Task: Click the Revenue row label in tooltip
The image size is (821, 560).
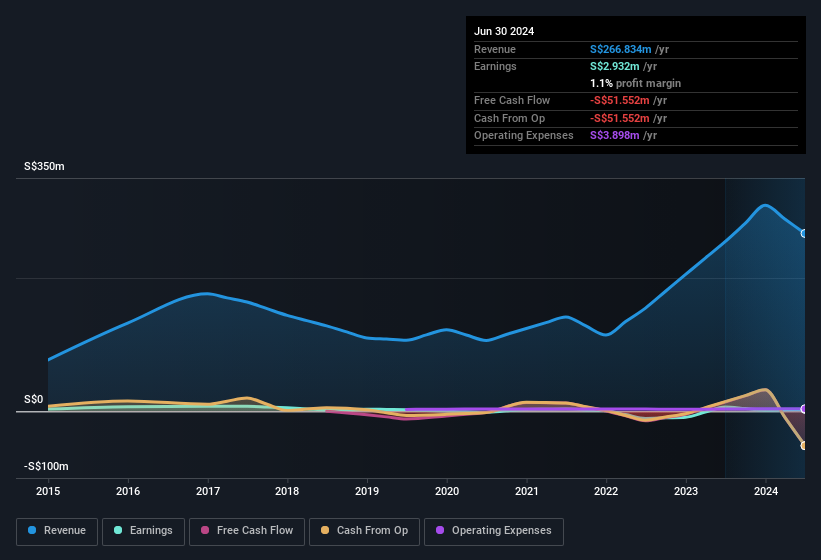Action: click(495, 49)
